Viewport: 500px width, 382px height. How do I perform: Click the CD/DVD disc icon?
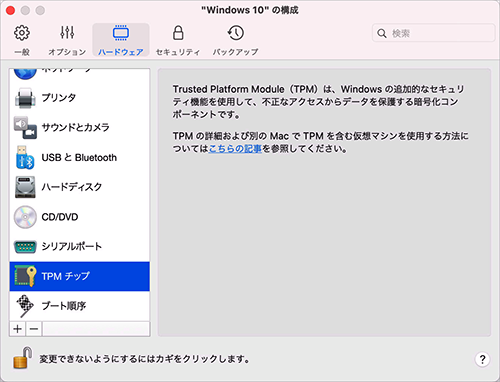(25, 217)
